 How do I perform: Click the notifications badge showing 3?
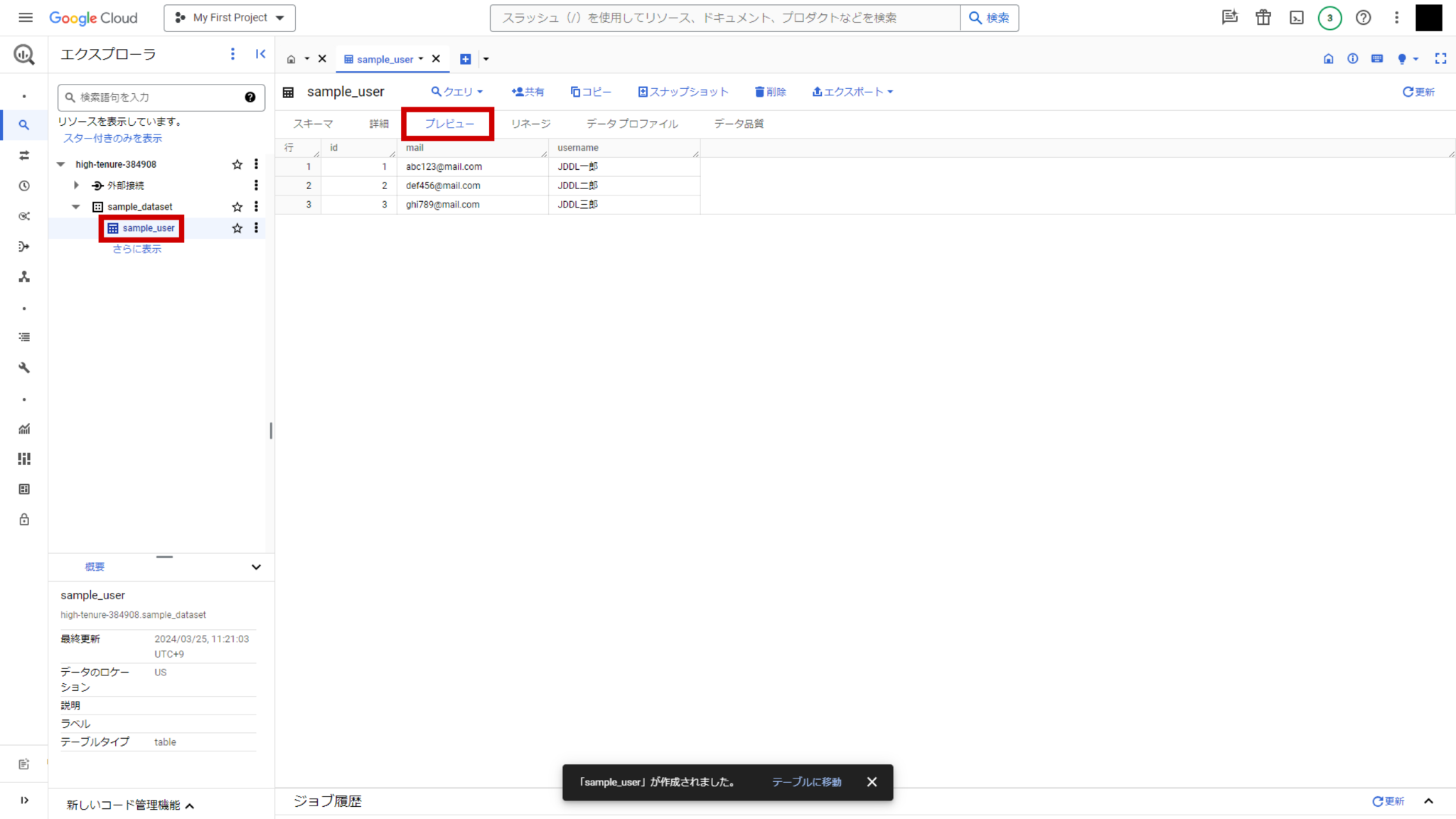coord(1329,18)
